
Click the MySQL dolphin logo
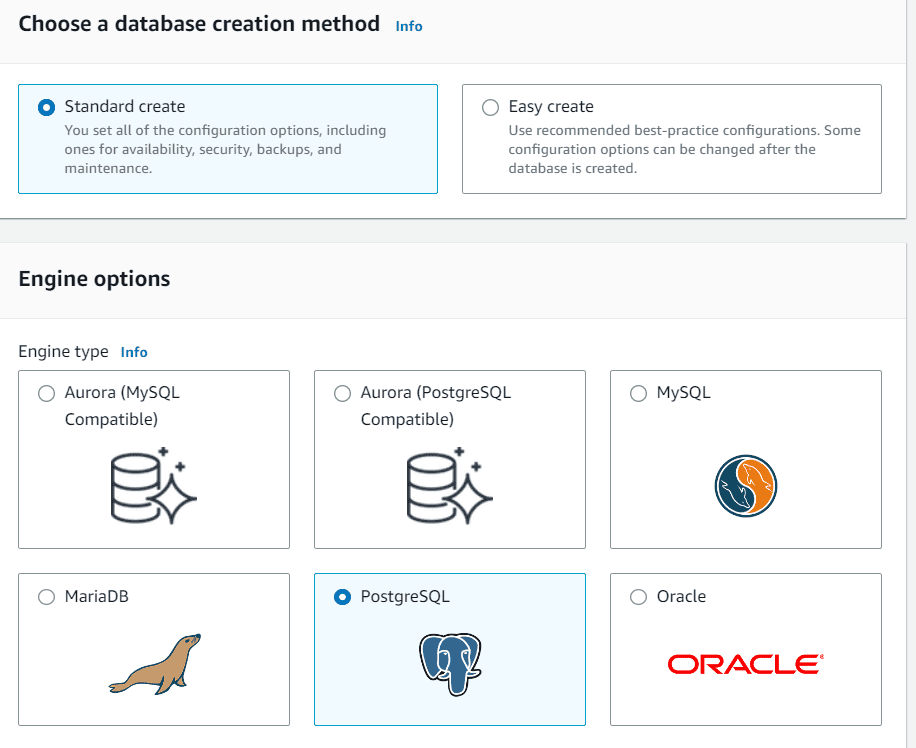745,486
